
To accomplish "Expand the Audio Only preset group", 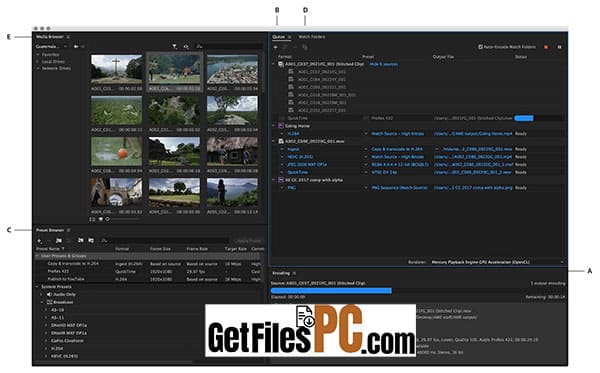I will click(x=42, y=294).
